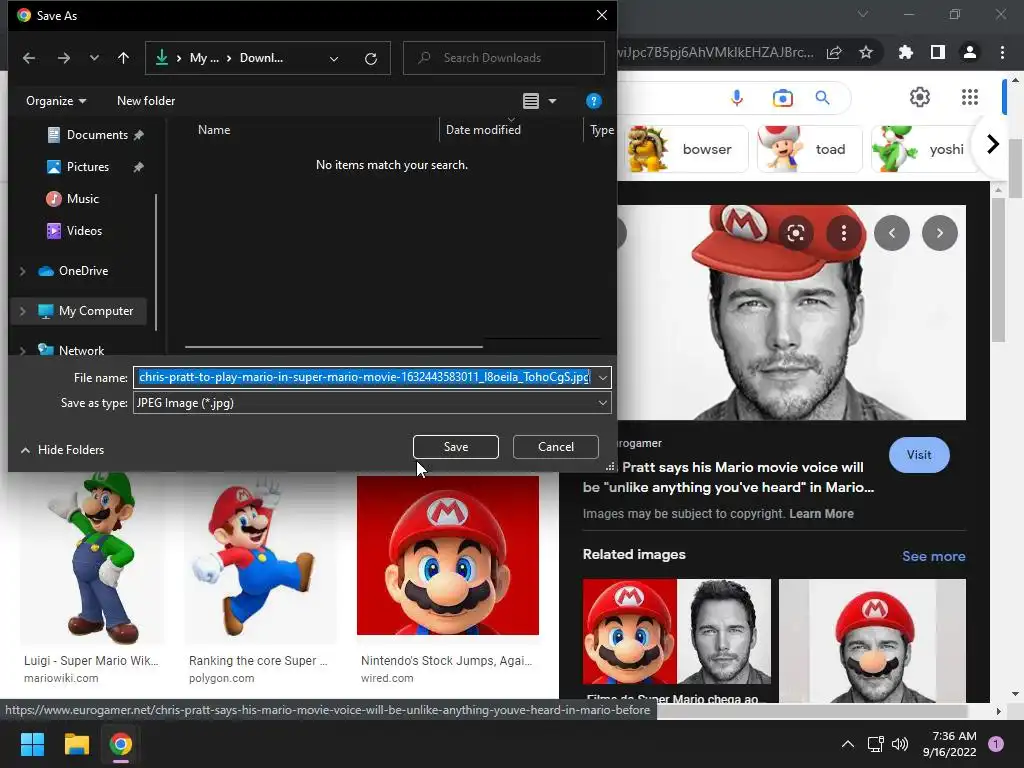This screenshot has height=768, width=1024.
Task: Click the Cancel button
Action: coord(556,447)
